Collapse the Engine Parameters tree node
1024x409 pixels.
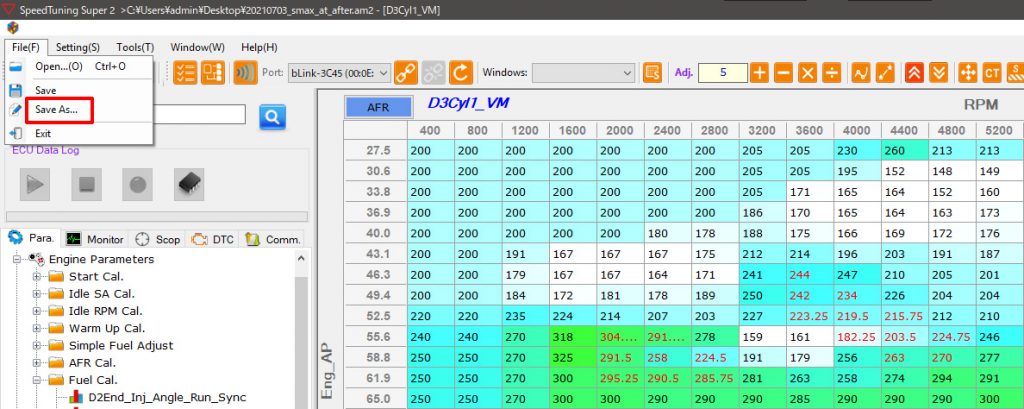(17, 259)
